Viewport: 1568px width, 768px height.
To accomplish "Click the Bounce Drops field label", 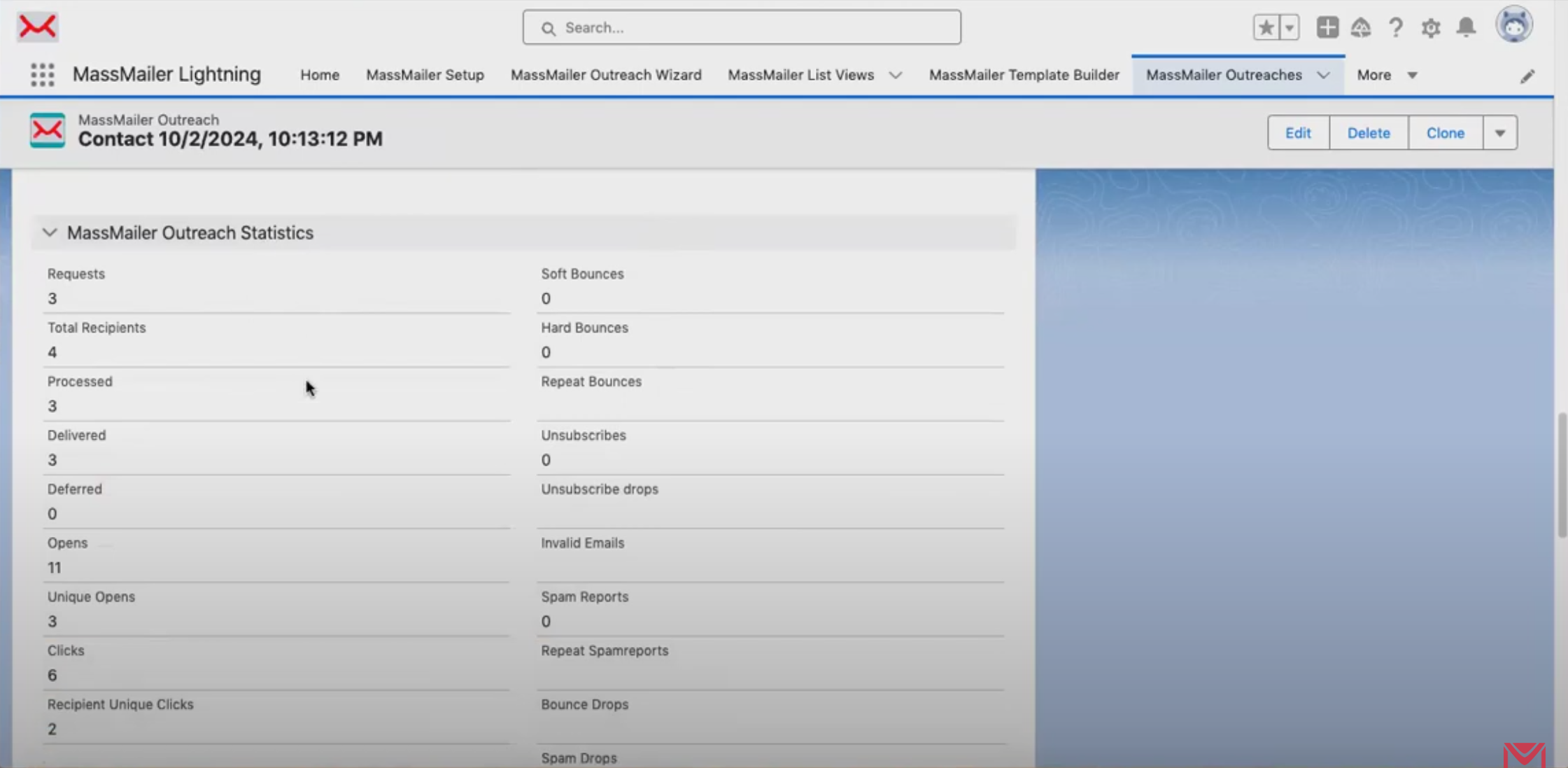I will (x=584, y=705).
